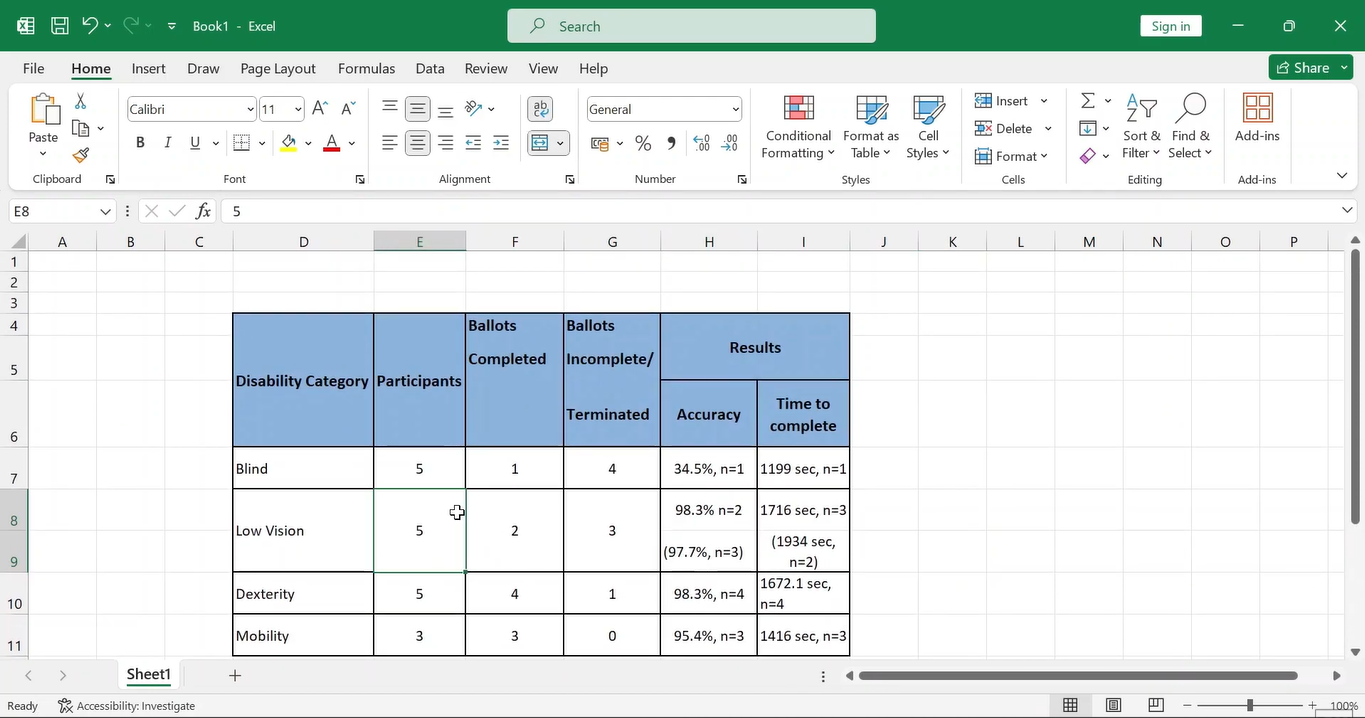Open the File menu

[x=33, y=68]
